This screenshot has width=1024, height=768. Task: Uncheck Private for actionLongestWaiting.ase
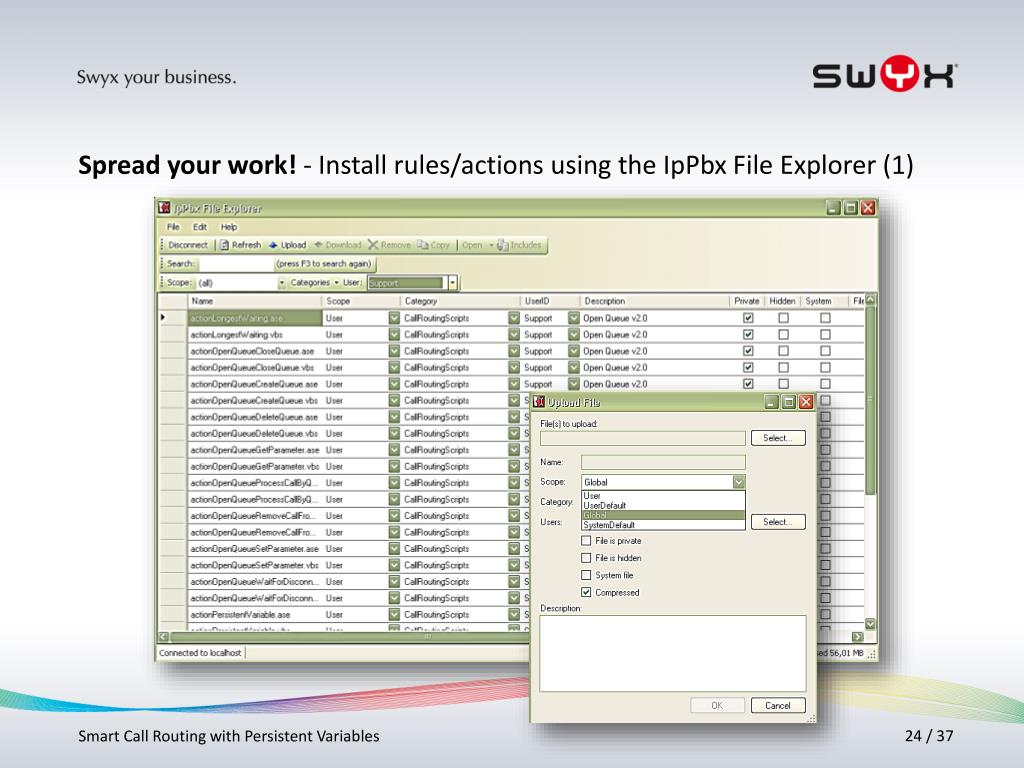[x=748, y=318]
